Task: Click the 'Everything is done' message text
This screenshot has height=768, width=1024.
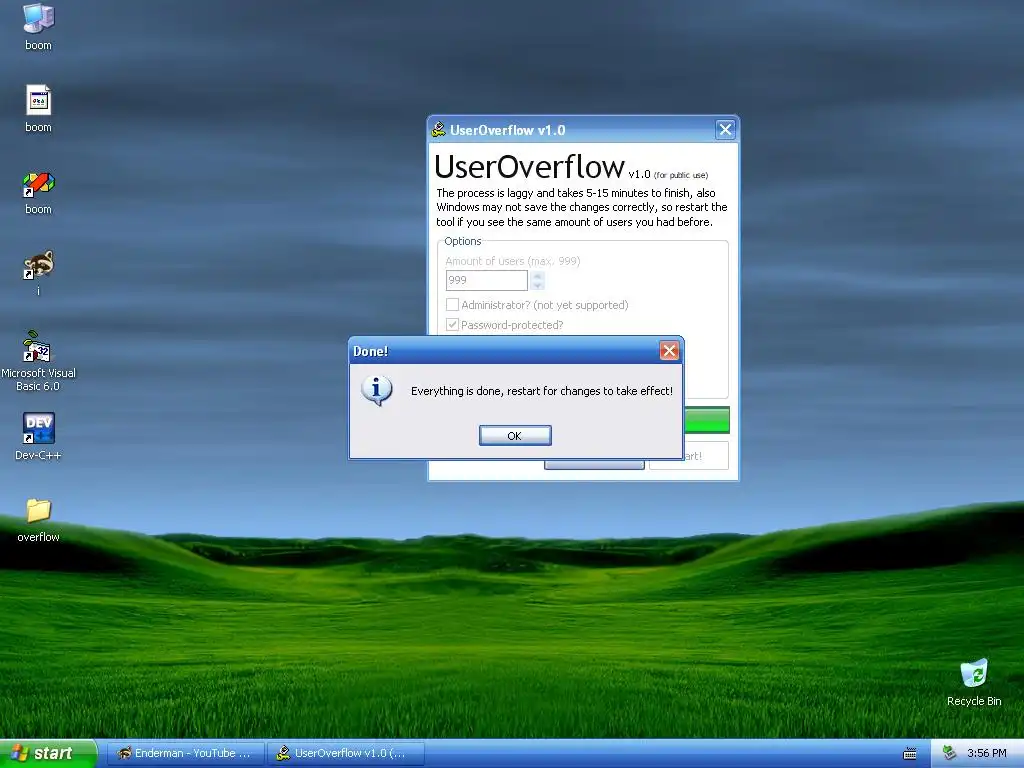Action: [541, 391]
